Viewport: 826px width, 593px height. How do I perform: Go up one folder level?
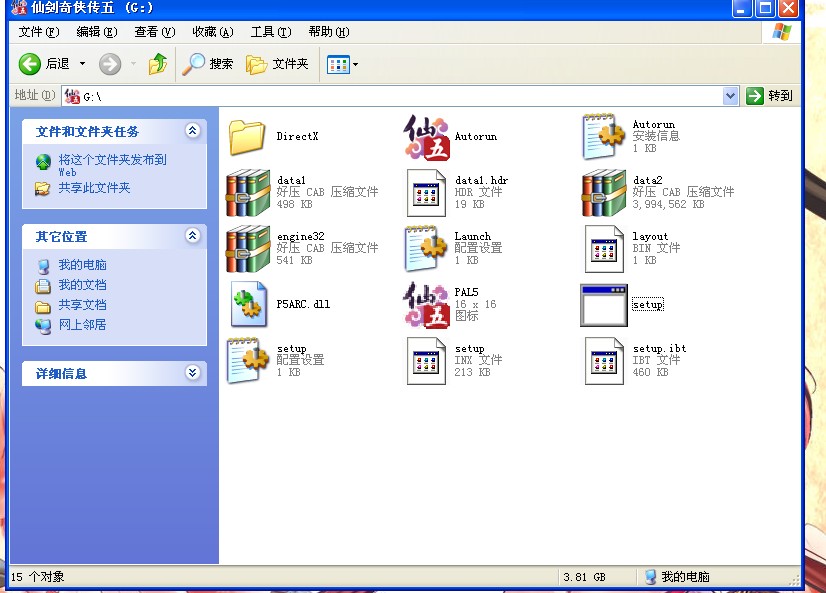(158, 64)
